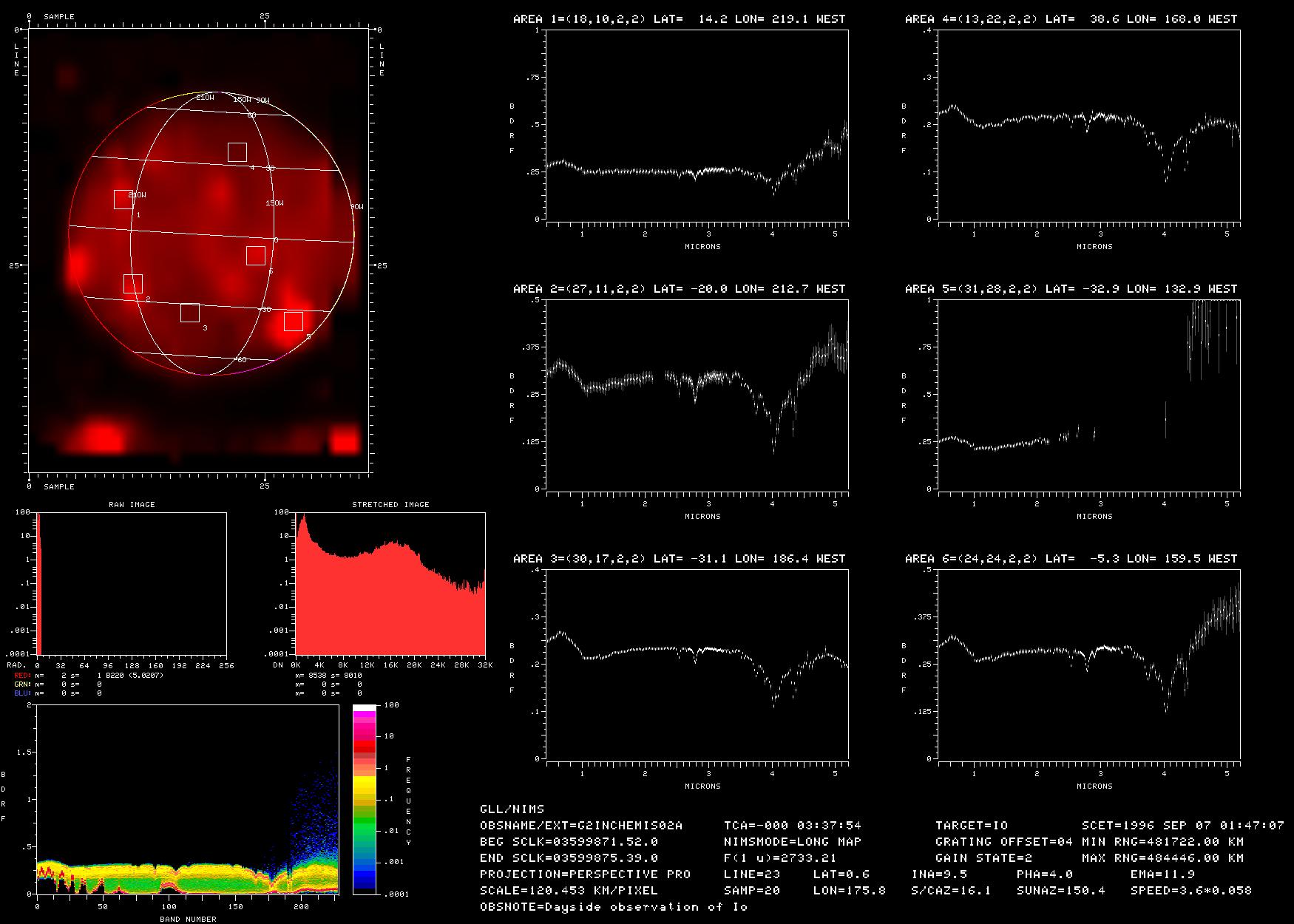Screen dimensions: 1294x924
Task: Click the AREA 1 spectrum plot title
Action: pyautogui.click(x=679, y=19)
